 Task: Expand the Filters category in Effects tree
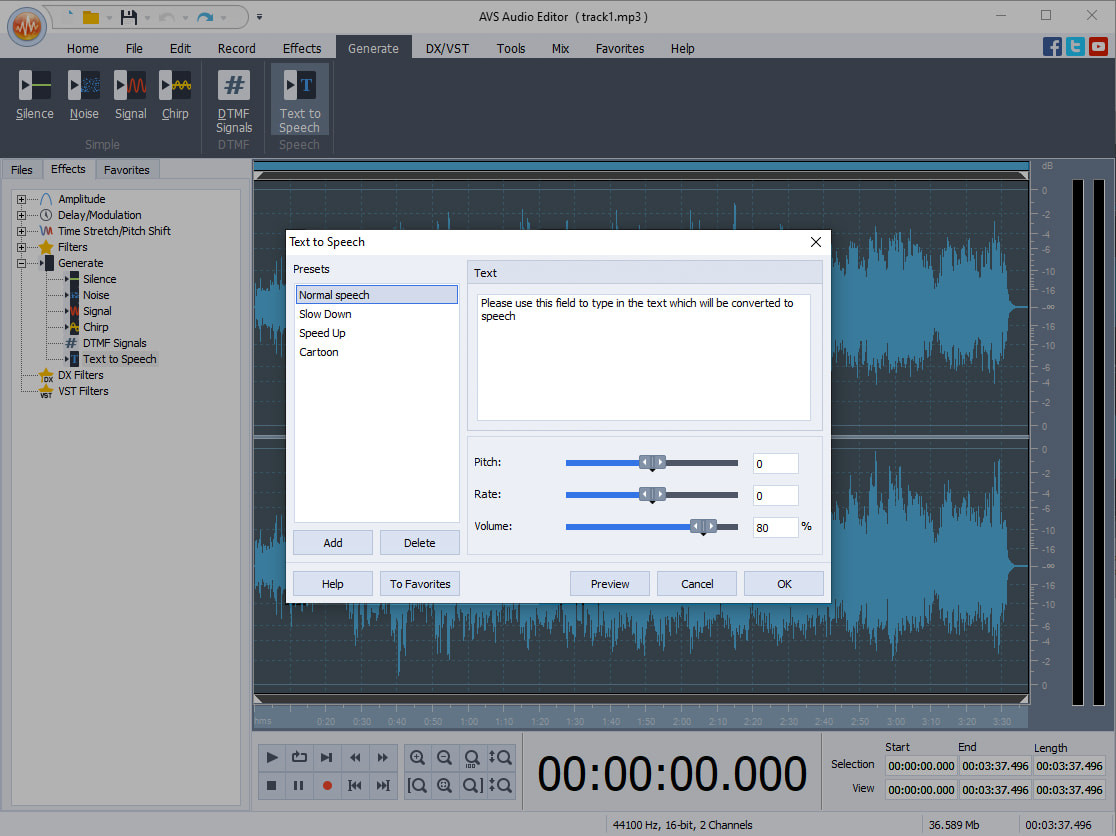pos(22,247)
